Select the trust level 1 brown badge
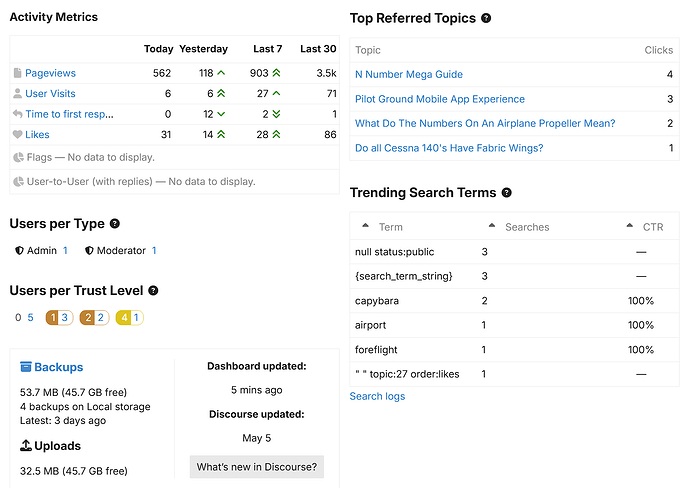The width and height of the screenshot is (690, 488). 59,317
